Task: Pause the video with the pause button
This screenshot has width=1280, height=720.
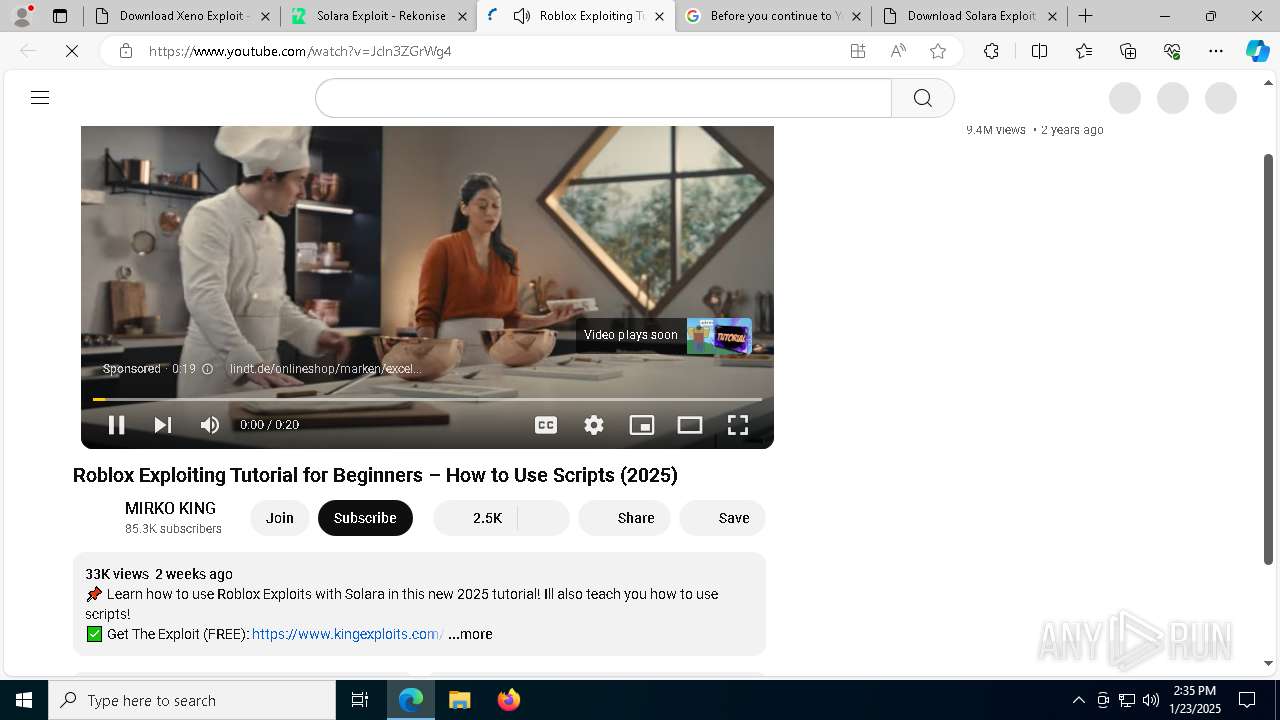Action: point(116,425)
